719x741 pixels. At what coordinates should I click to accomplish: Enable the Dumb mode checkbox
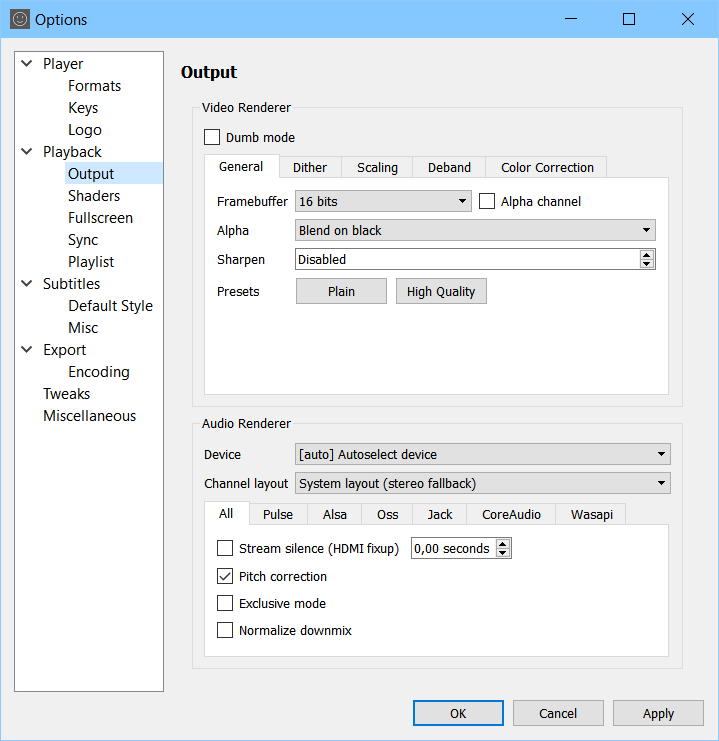point(212,137)
